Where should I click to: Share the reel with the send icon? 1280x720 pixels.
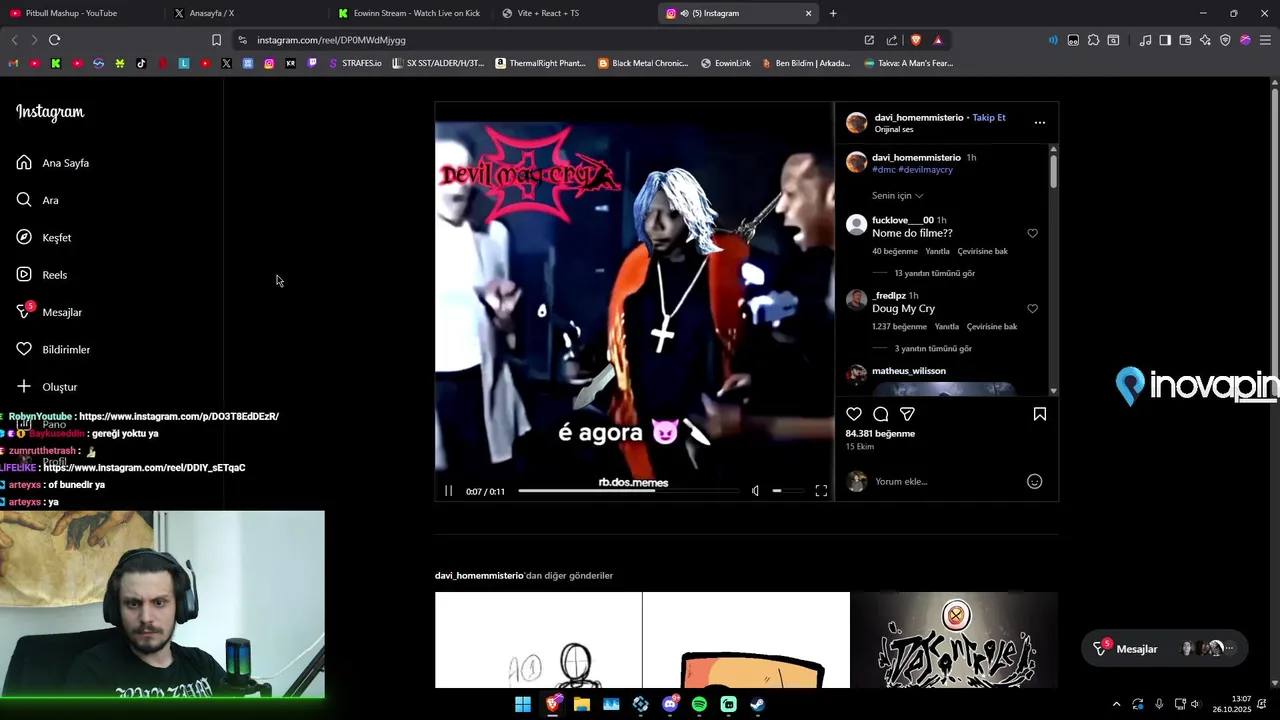pyautogui.click(x=907, y=414)
